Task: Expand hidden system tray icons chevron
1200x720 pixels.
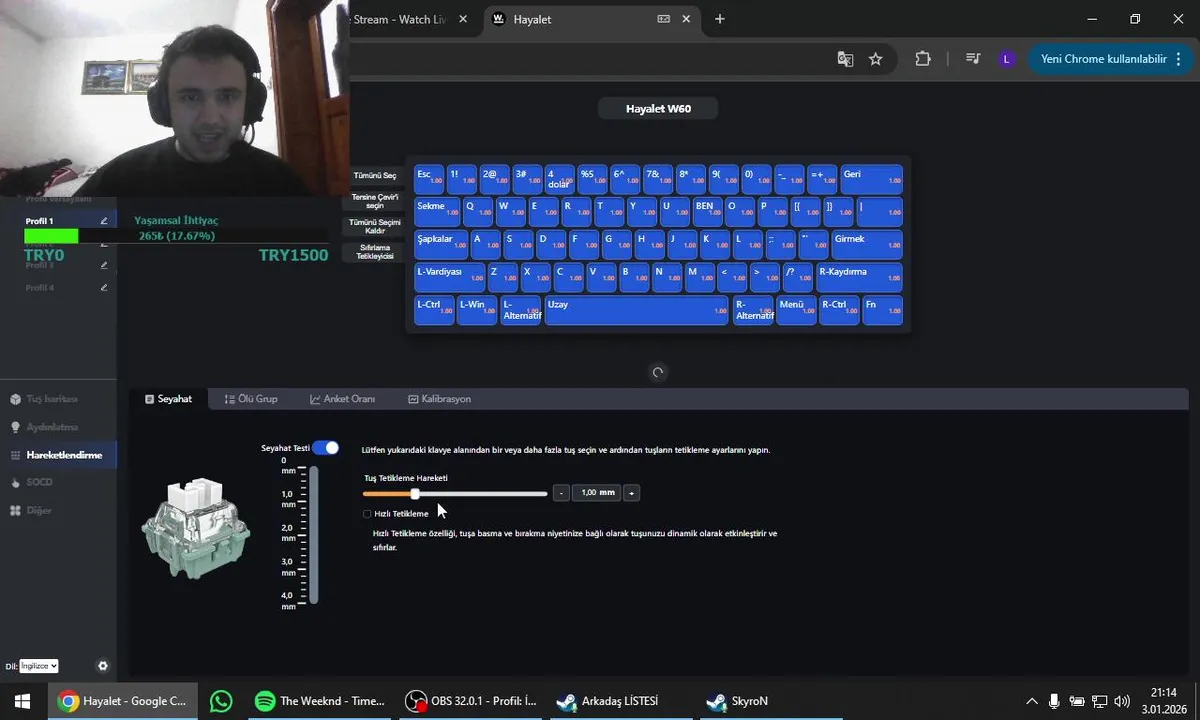Action: (x=1031, y=701)
